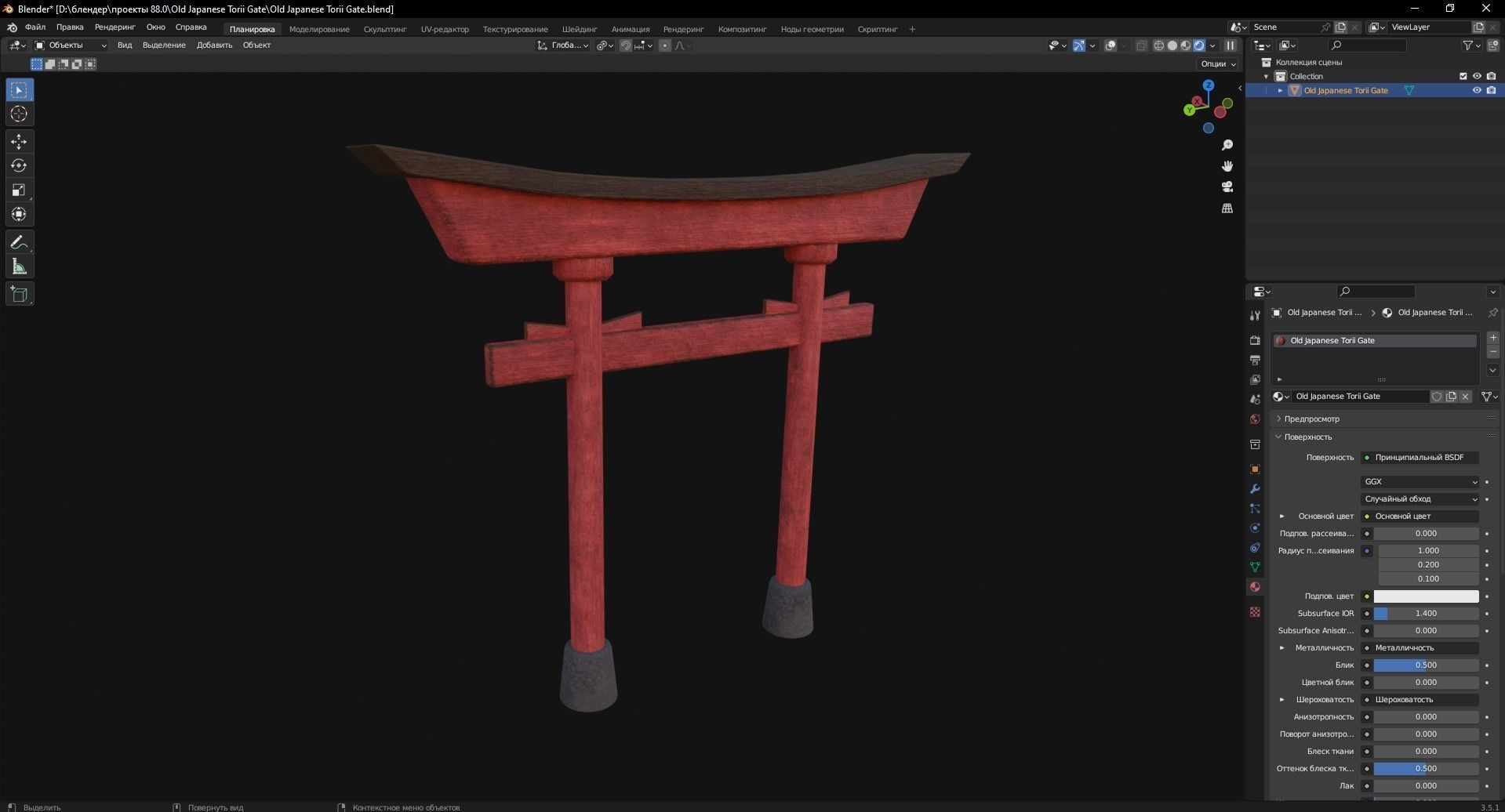Pause viewport render preview
This screenshot has height=812, width=1505.
coord(1230,45)
